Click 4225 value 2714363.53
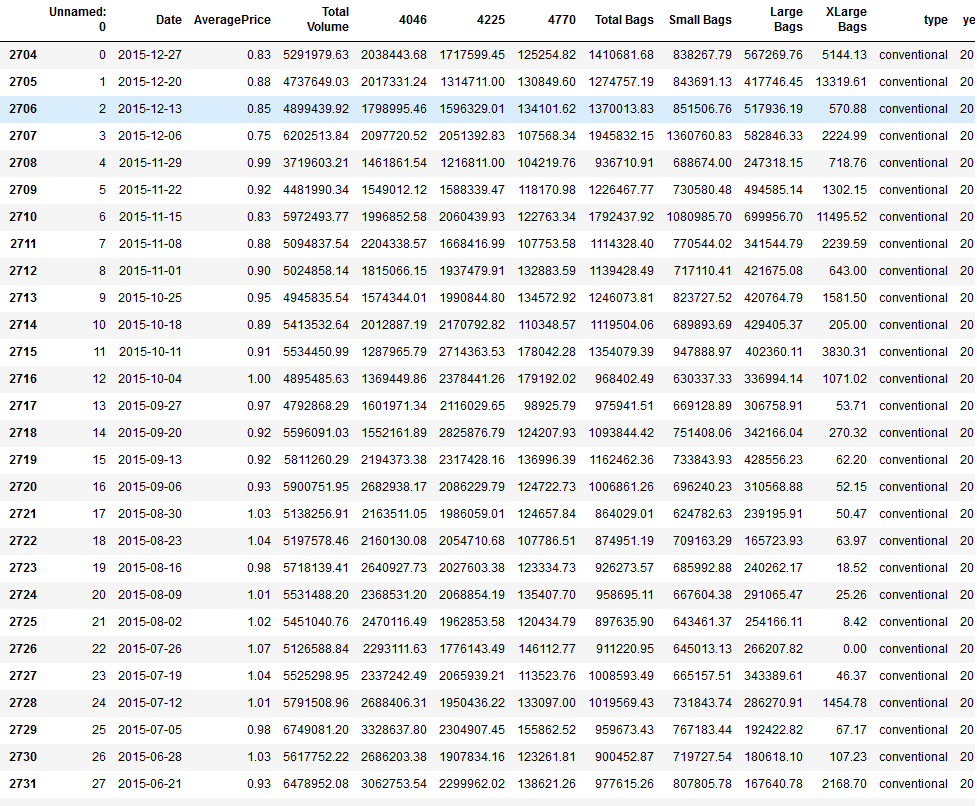The width and height of the screenshot is (977, 806). point(472,352)
